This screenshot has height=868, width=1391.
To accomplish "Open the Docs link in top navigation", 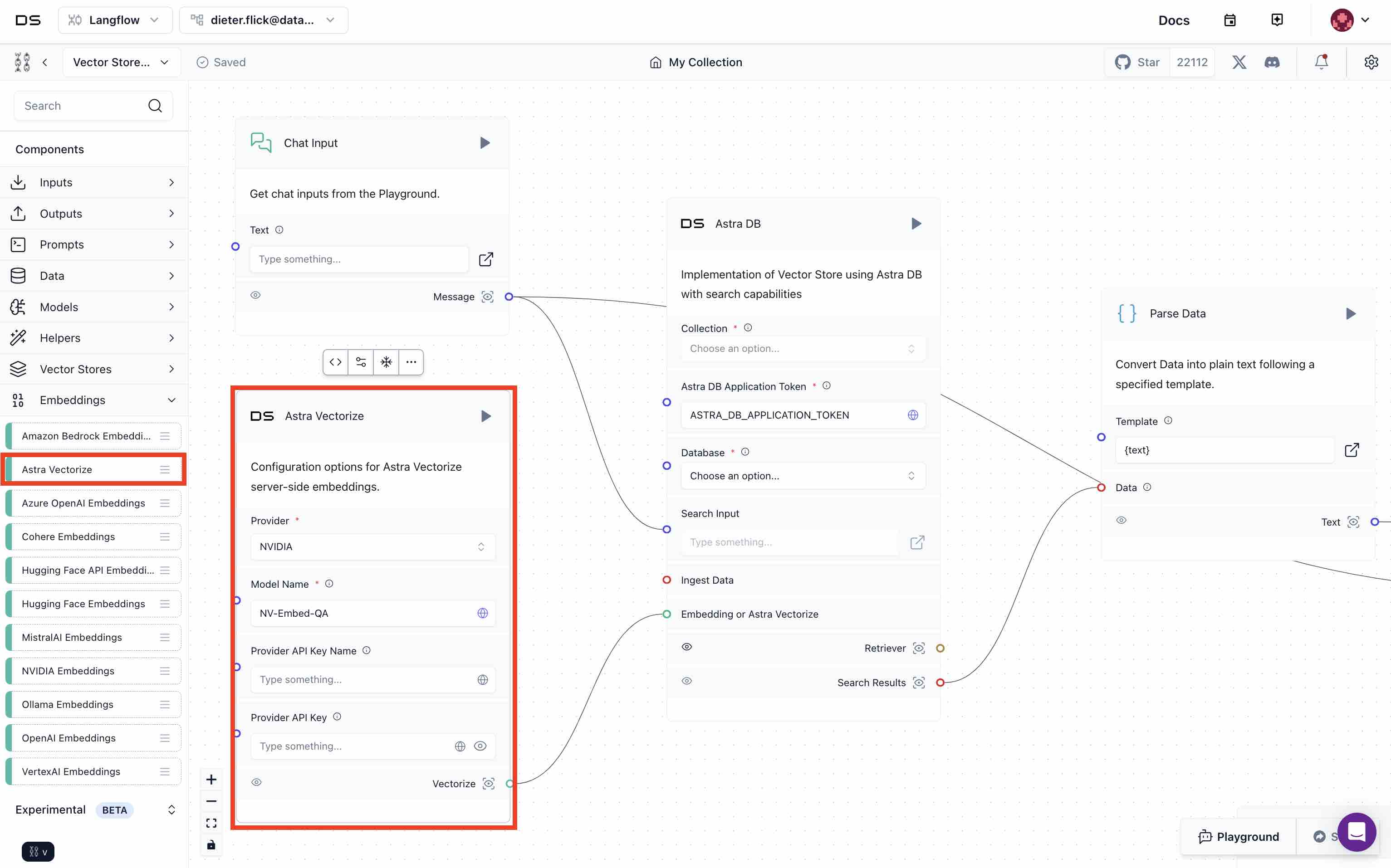I will click(x=1173, y=20).
